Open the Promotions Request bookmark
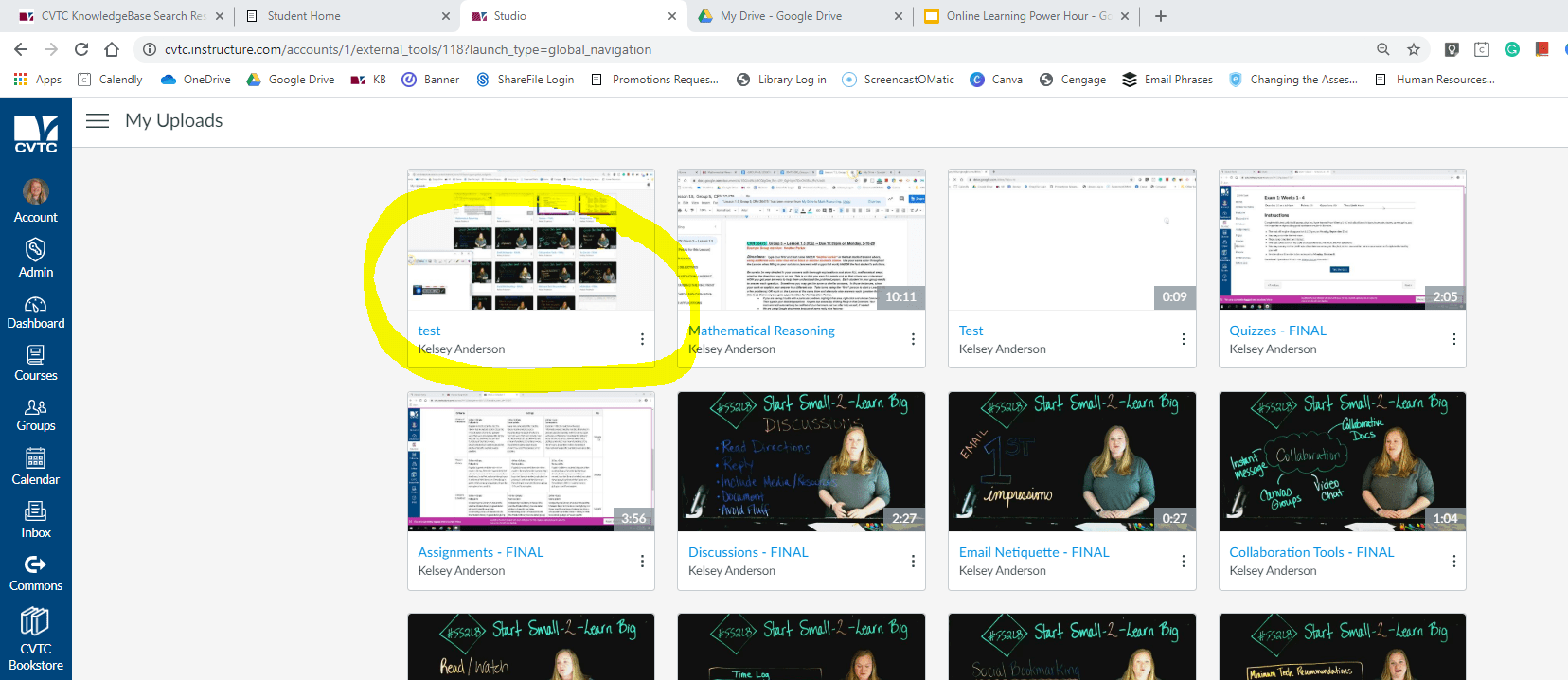1568x680 pixels. [654, 80]
